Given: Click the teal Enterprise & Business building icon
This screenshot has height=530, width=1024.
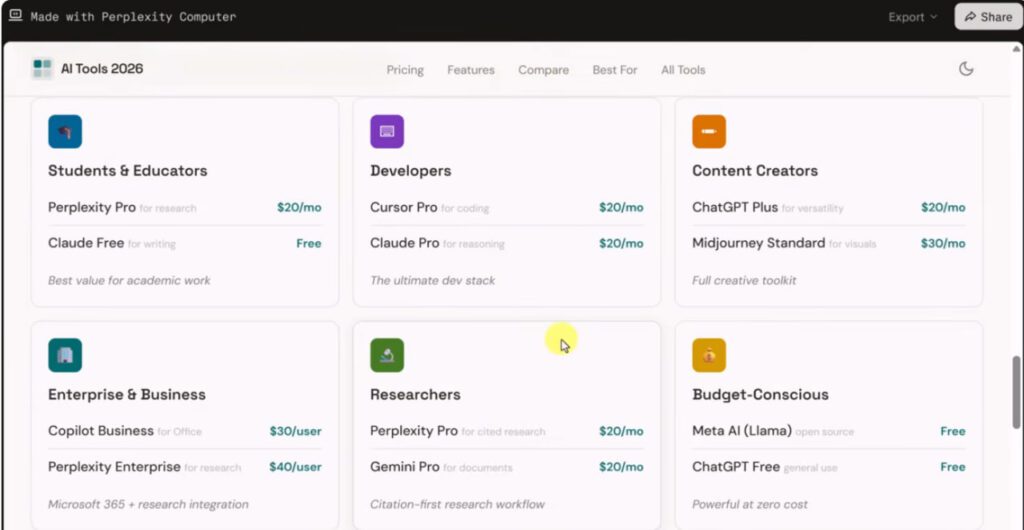Looking at the screenshot, I should click(65, 355).
